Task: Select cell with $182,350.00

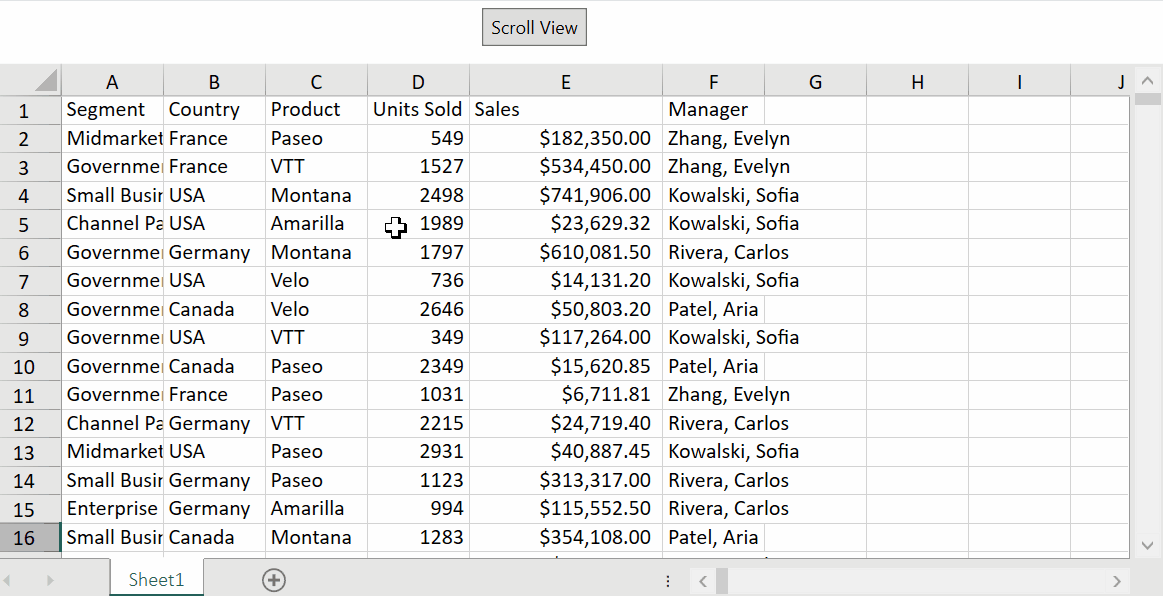Action: [566, 139]
